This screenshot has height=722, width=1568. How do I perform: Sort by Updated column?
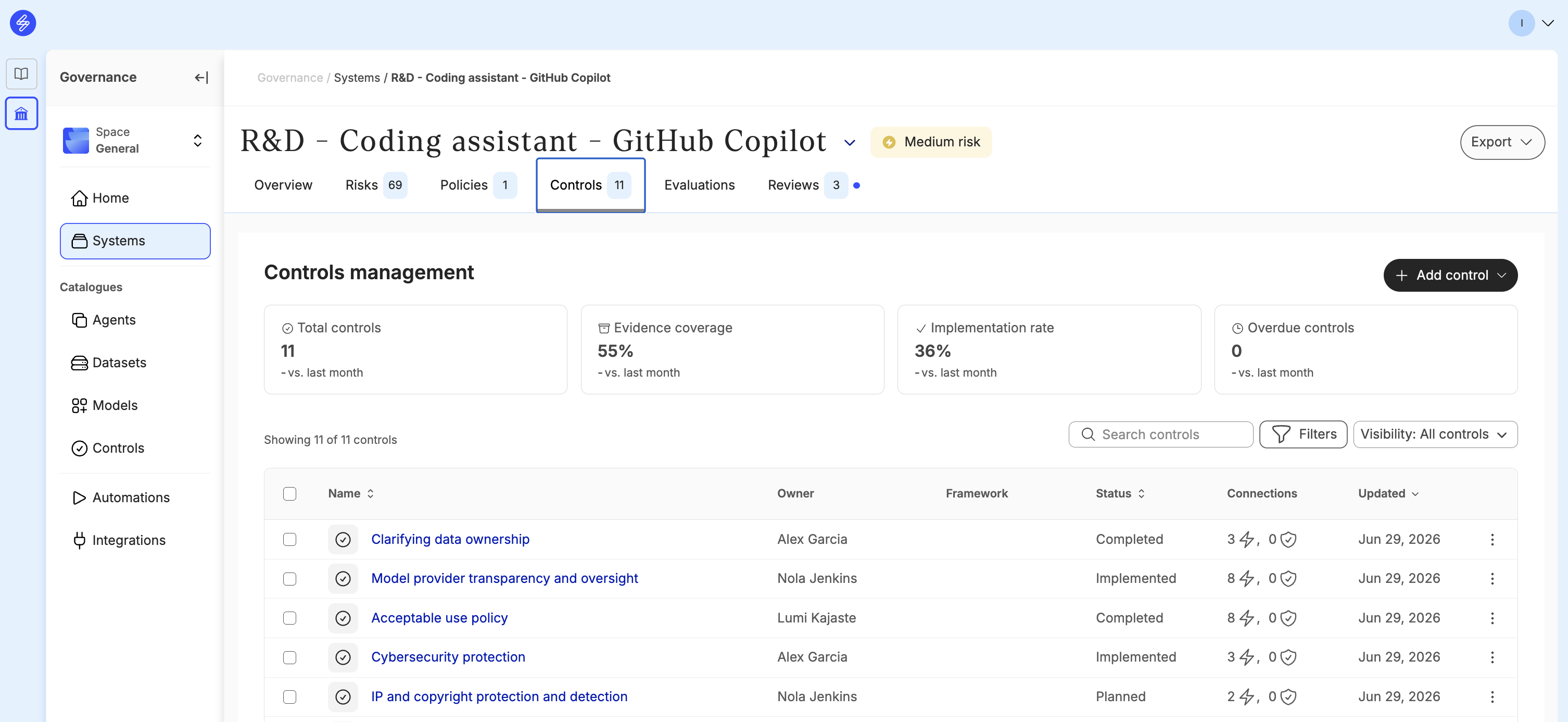point(1388,493)
